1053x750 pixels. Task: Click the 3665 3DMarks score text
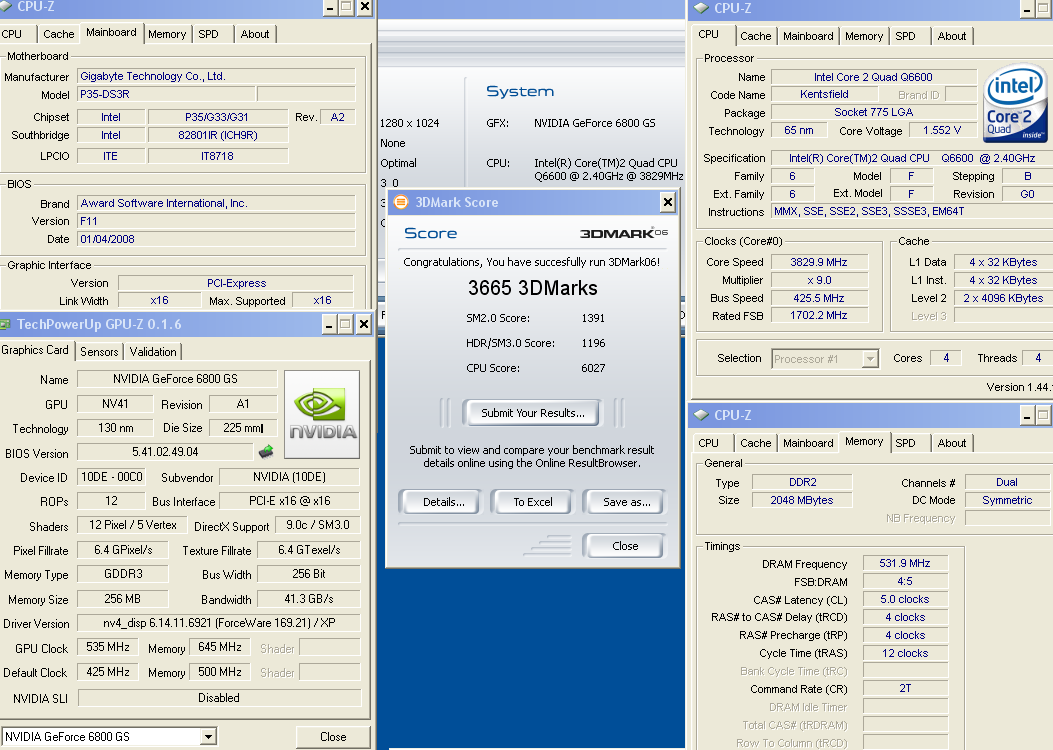[x=533, y=288]
